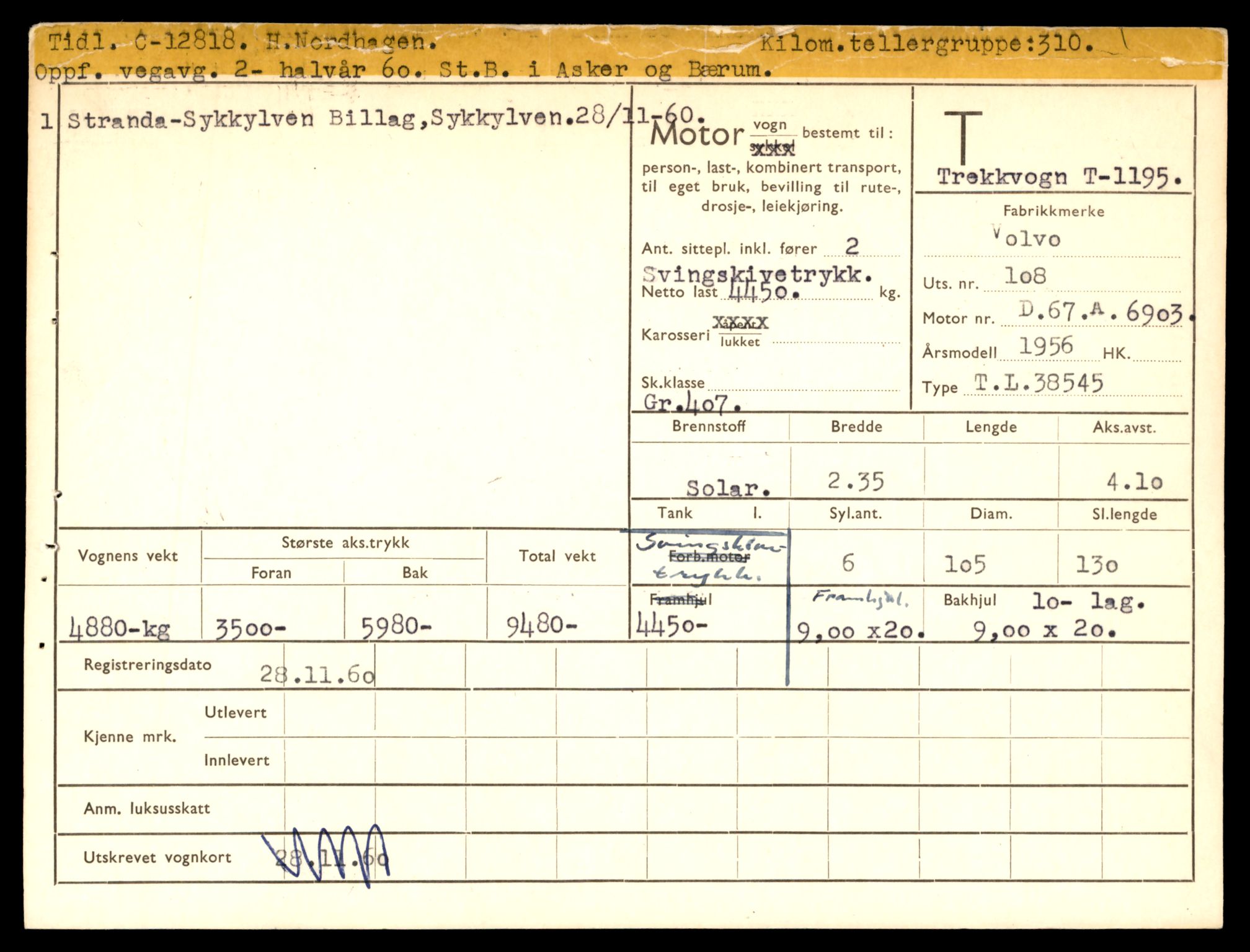The width and height of the screenshot is (1250, 952).
Task: Click Aks.avst. value 4.10
Action: coord(1134,482)
